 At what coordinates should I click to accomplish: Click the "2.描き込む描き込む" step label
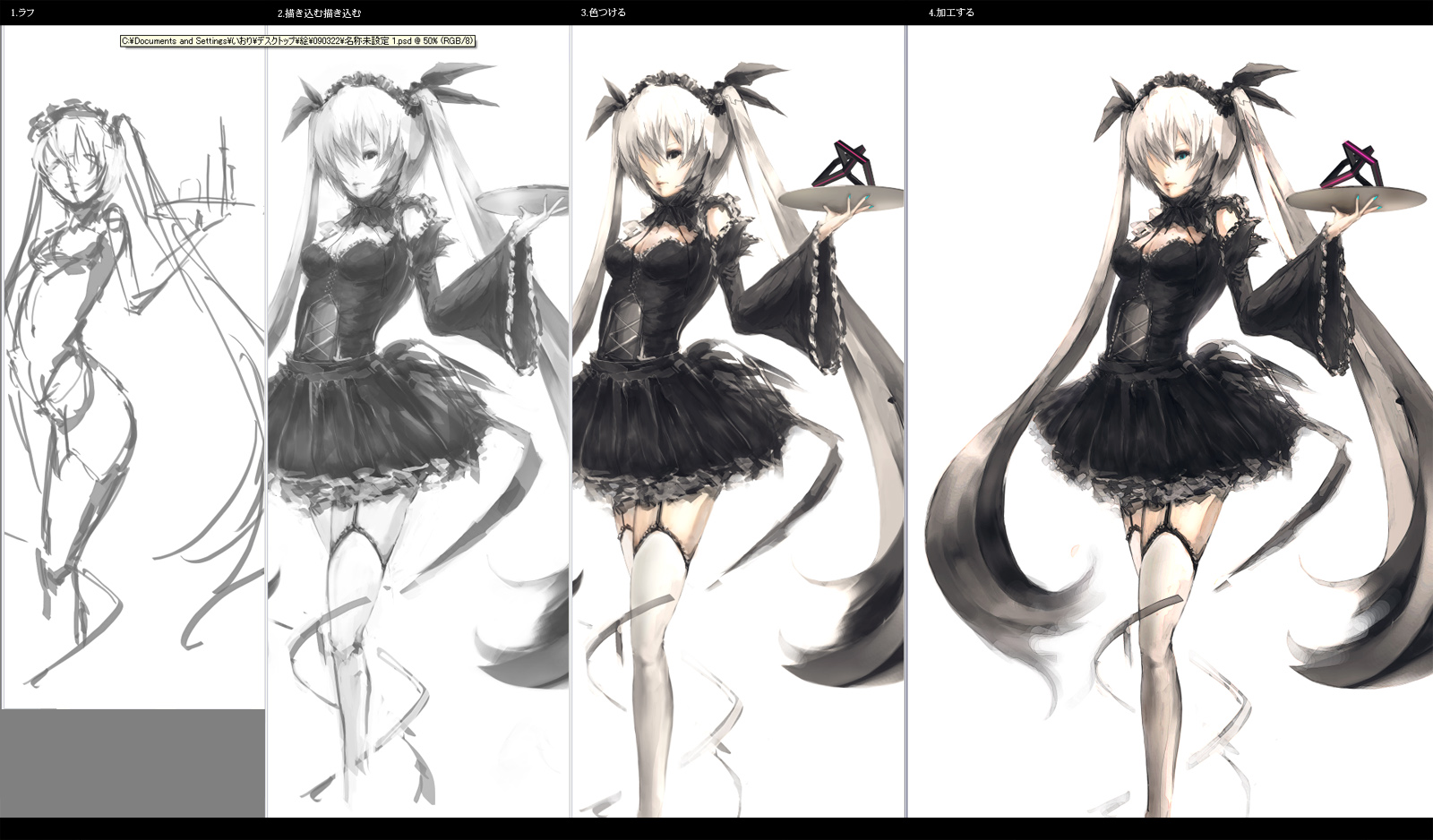319,13
